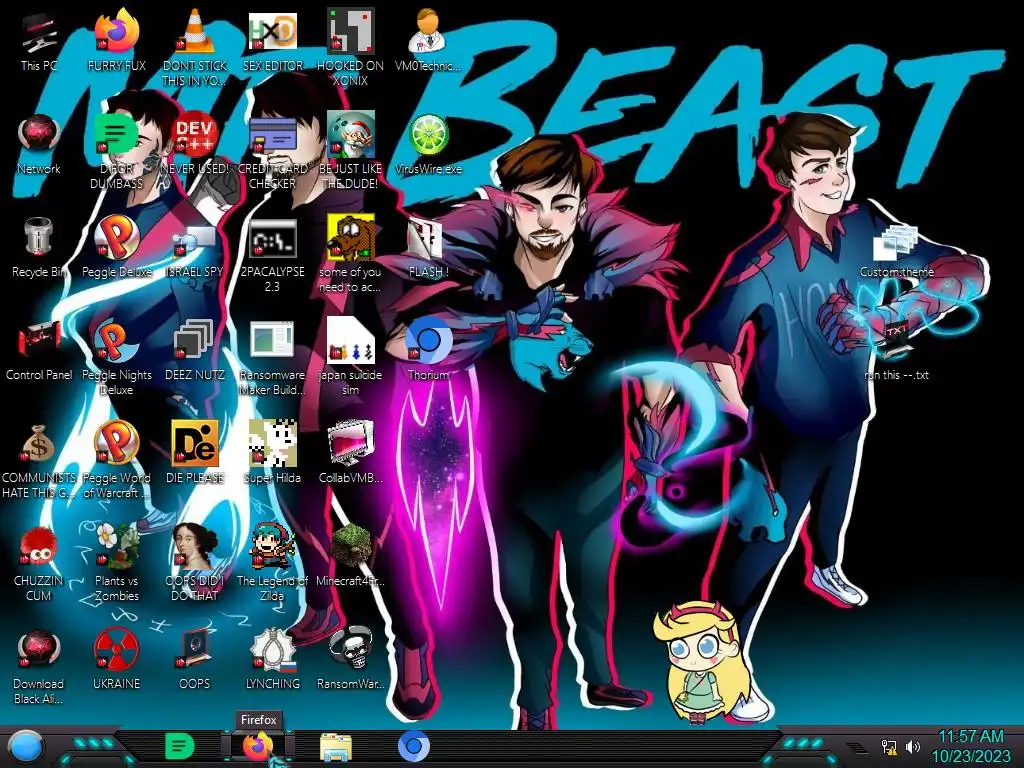This screenshot has width=1024, height=768.
Task: Click the DEEZ NUTZ icon
Action: tap(194, 340)
